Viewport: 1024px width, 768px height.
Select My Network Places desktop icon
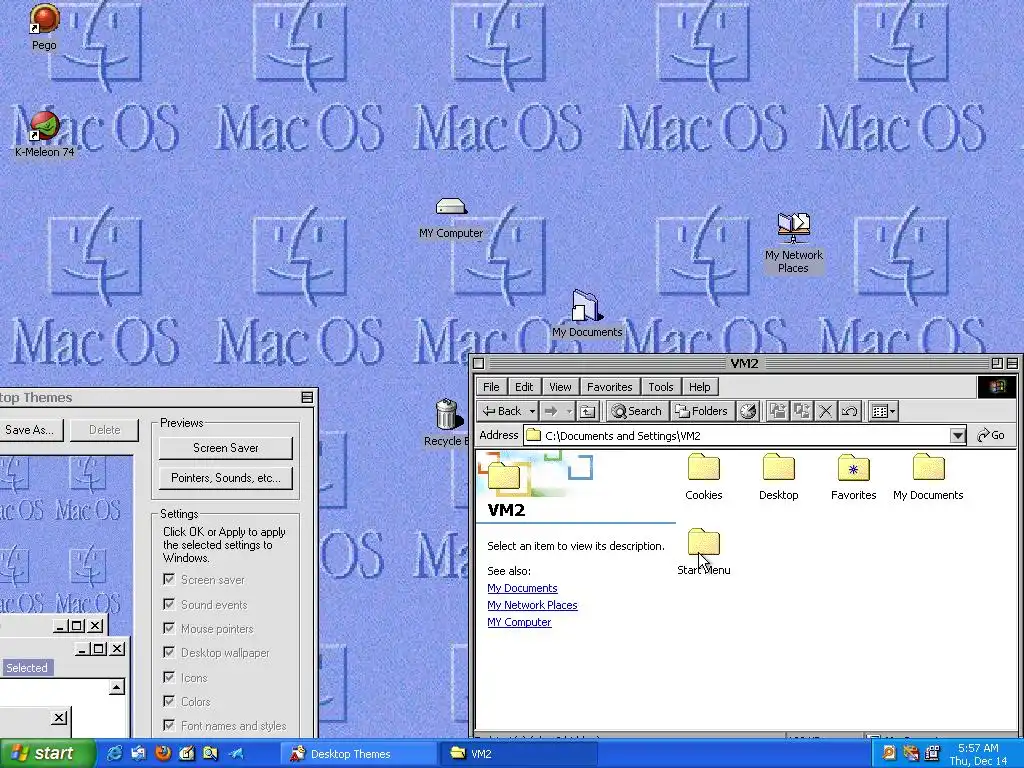point(793,227)
